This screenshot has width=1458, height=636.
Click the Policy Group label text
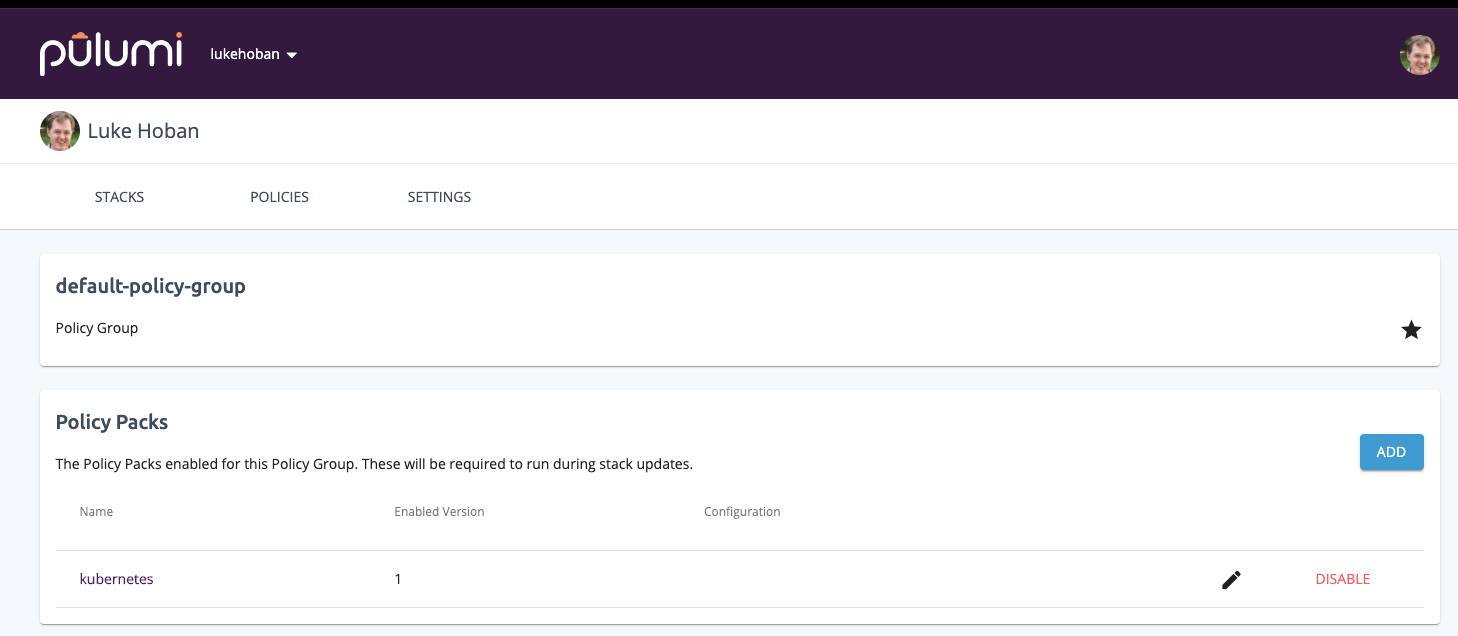coord(97,328)
